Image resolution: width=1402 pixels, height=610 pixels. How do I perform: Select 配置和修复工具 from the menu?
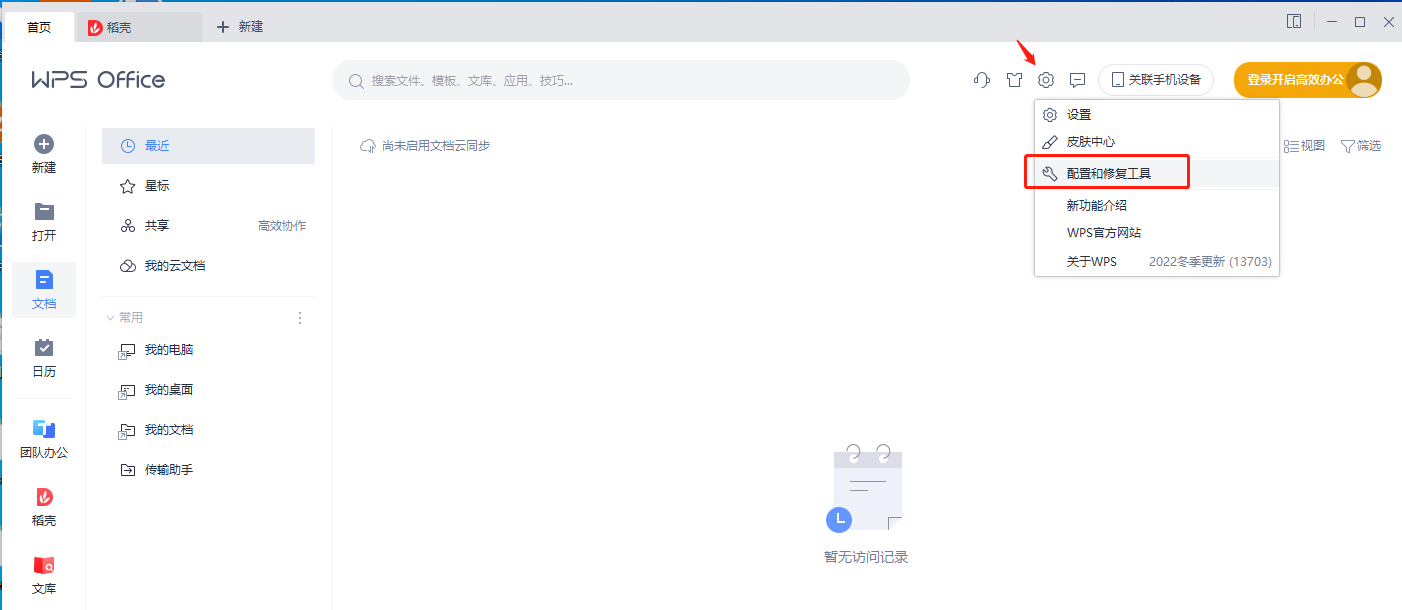point(1107,172)
